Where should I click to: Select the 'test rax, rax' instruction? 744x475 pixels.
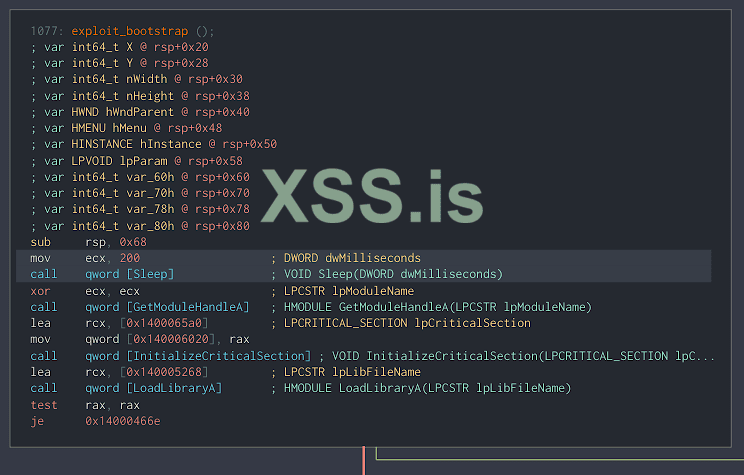click(85, 406)
